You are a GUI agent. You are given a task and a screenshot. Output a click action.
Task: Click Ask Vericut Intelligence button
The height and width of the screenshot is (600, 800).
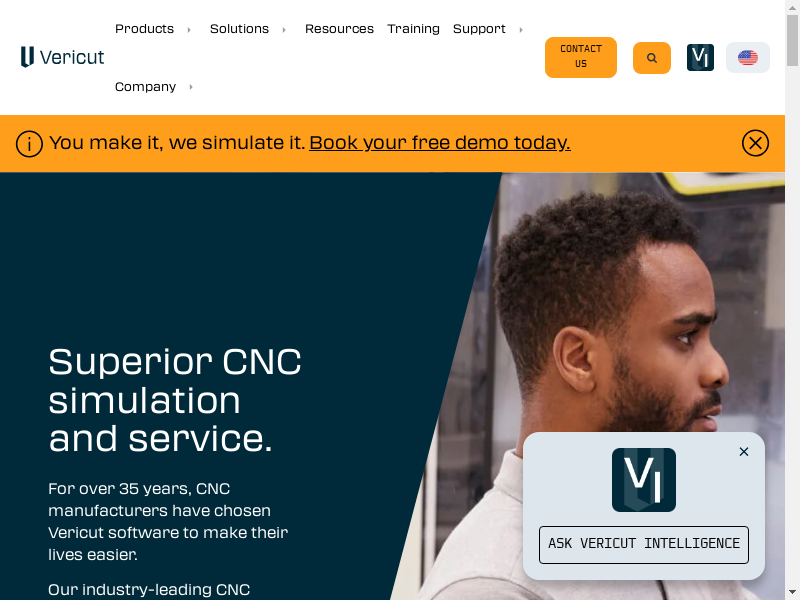643,544
